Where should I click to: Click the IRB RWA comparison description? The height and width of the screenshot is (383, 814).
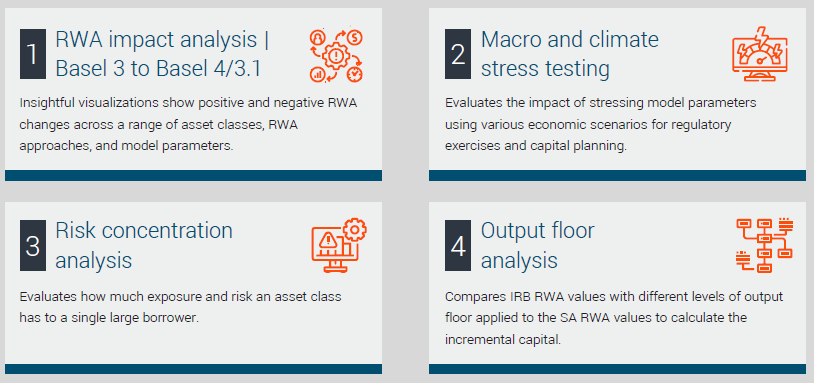[614, 318]
